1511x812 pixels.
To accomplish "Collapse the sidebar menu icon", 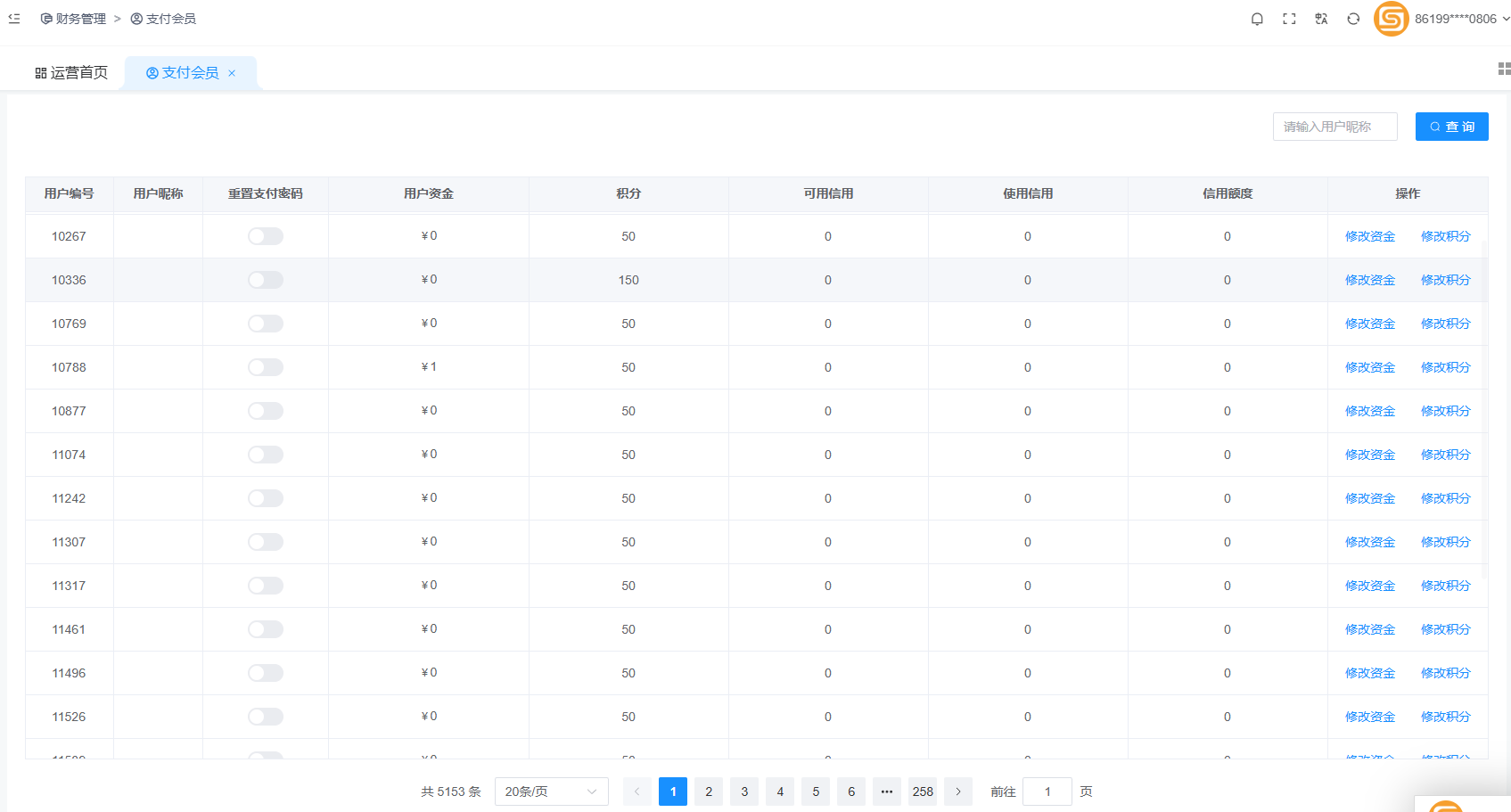I will tap(14, 19).
